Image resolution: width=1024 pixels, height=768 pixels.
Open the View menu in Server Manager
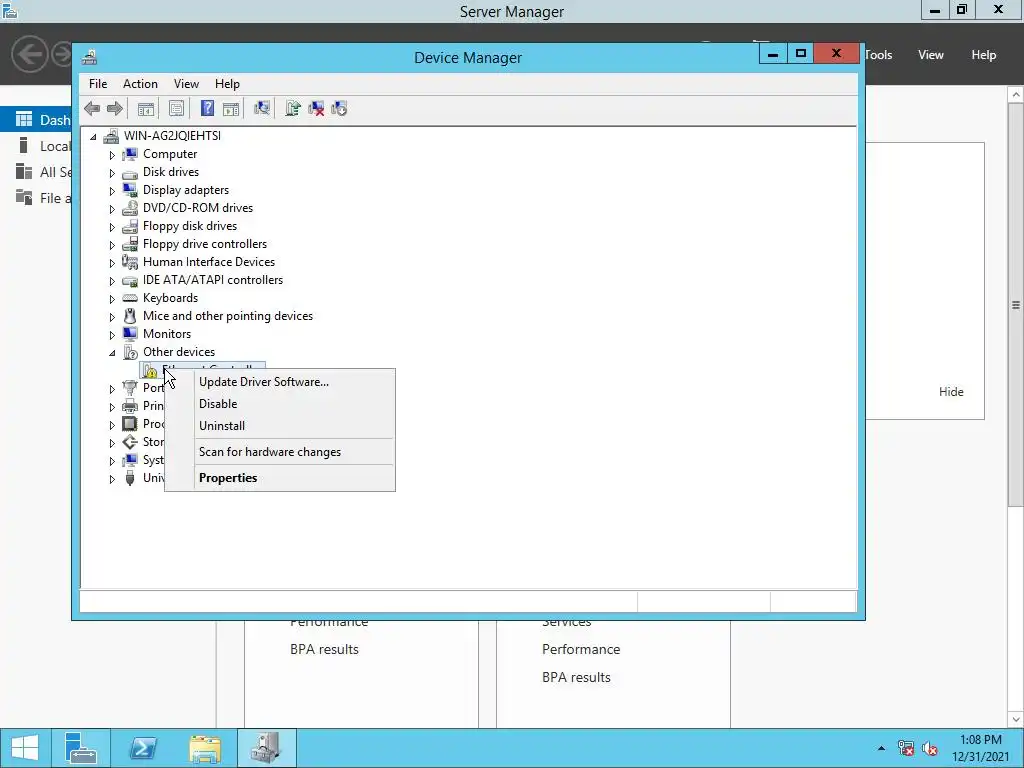(x=931, y=55)
